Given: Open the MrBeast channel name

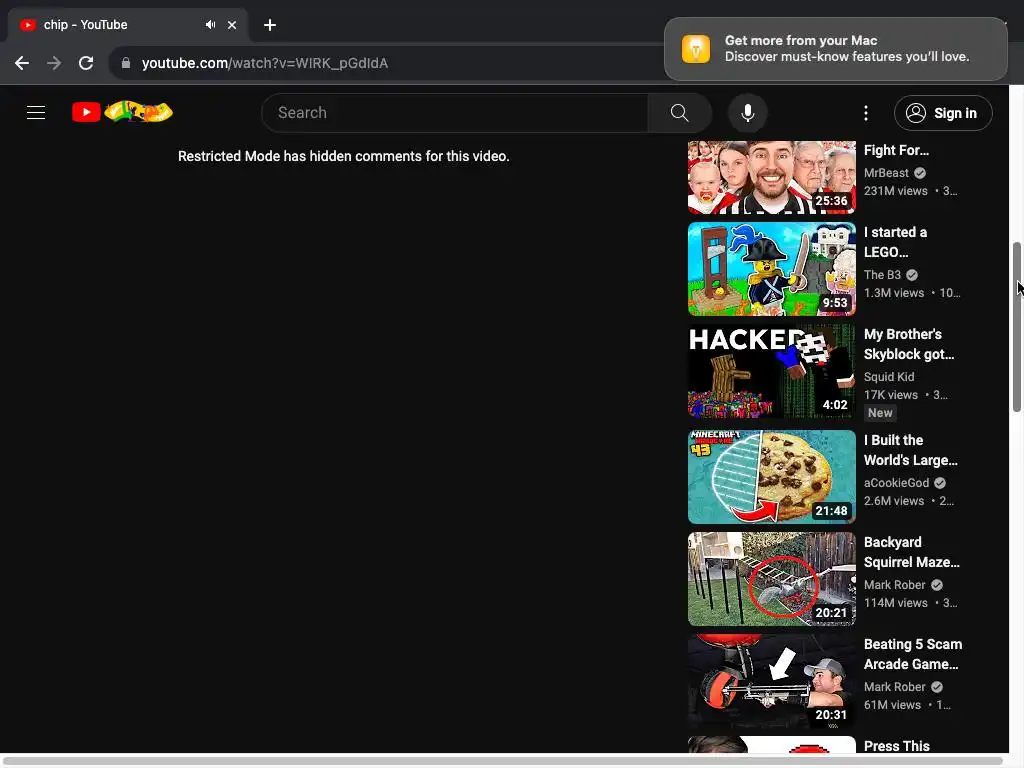Looking at the screenshot, I should pyautogui.click(x=886, y=173).
